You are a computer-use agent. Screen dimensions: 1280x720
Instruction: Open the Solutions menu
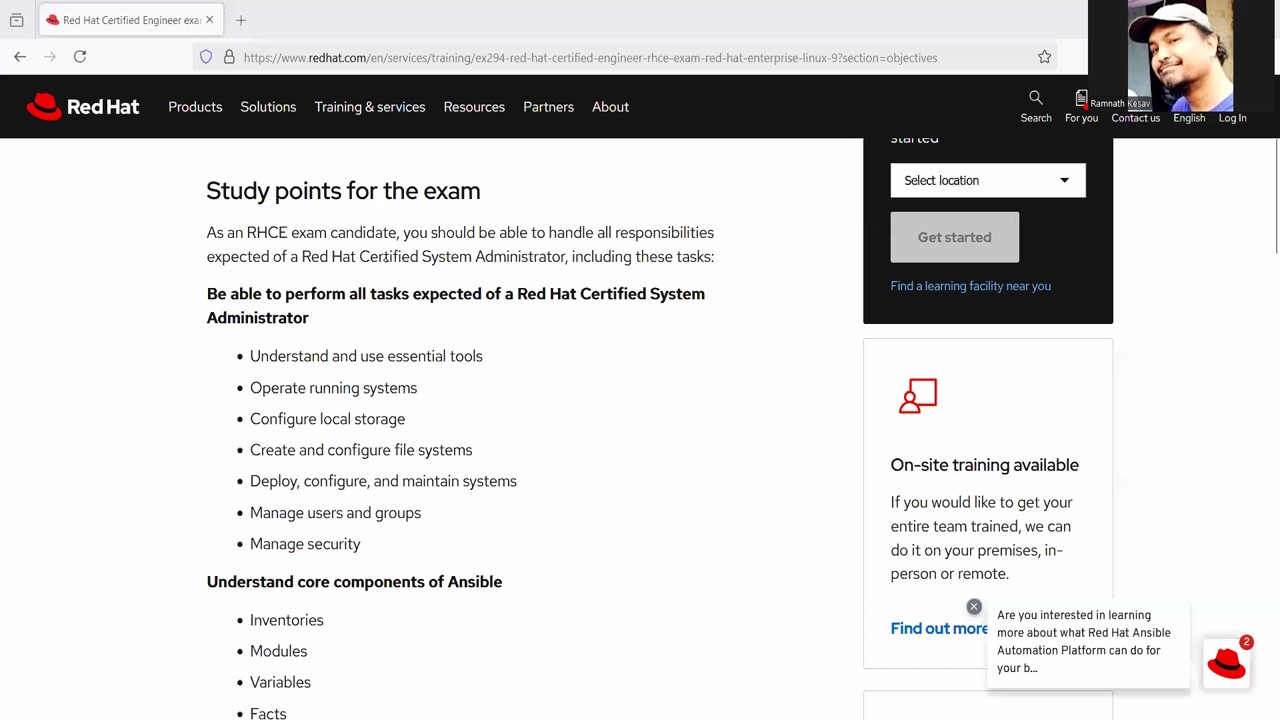click(268, 107)
